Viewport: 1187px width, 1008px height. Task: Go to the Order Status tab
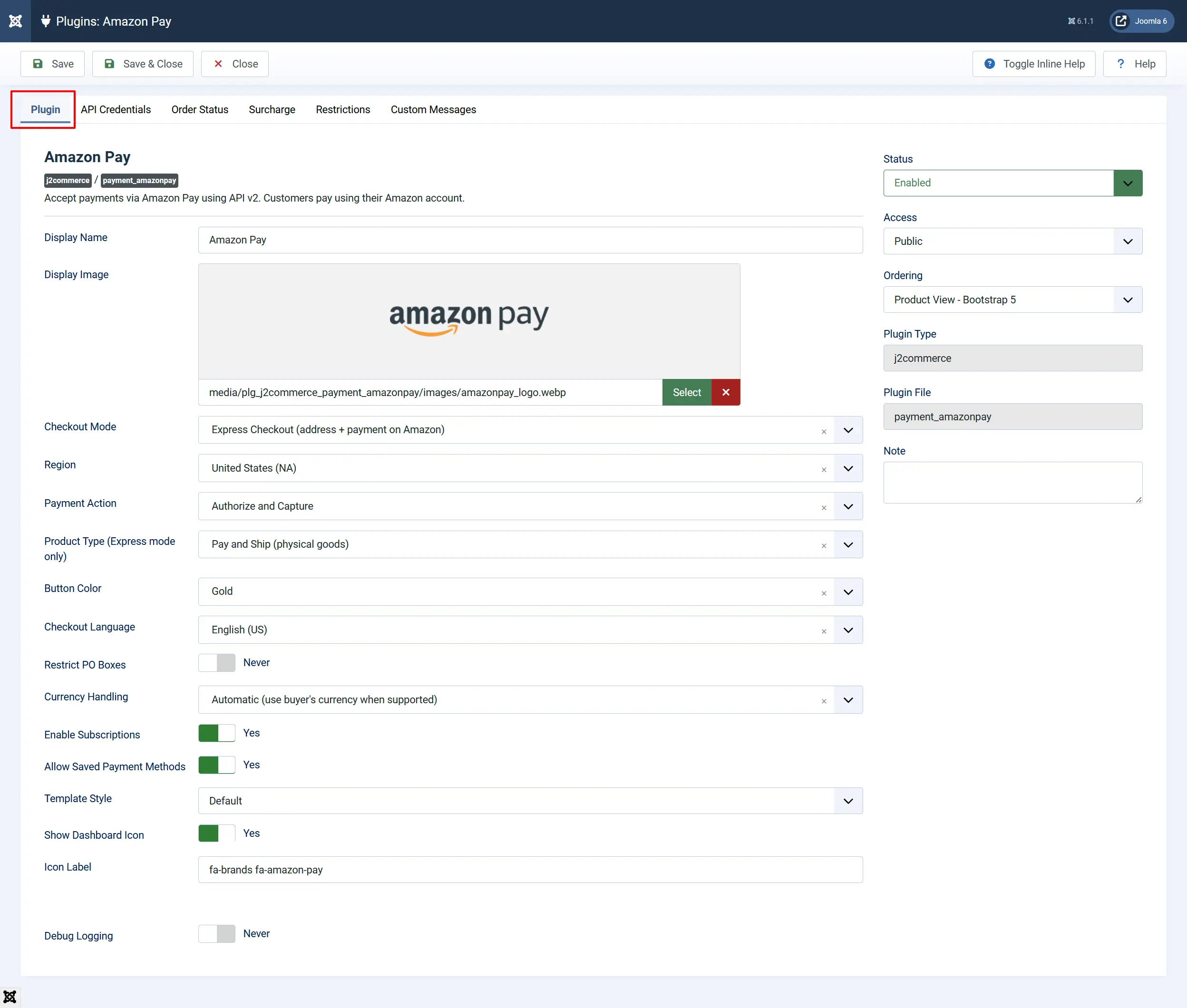click(x=200, y=110)
